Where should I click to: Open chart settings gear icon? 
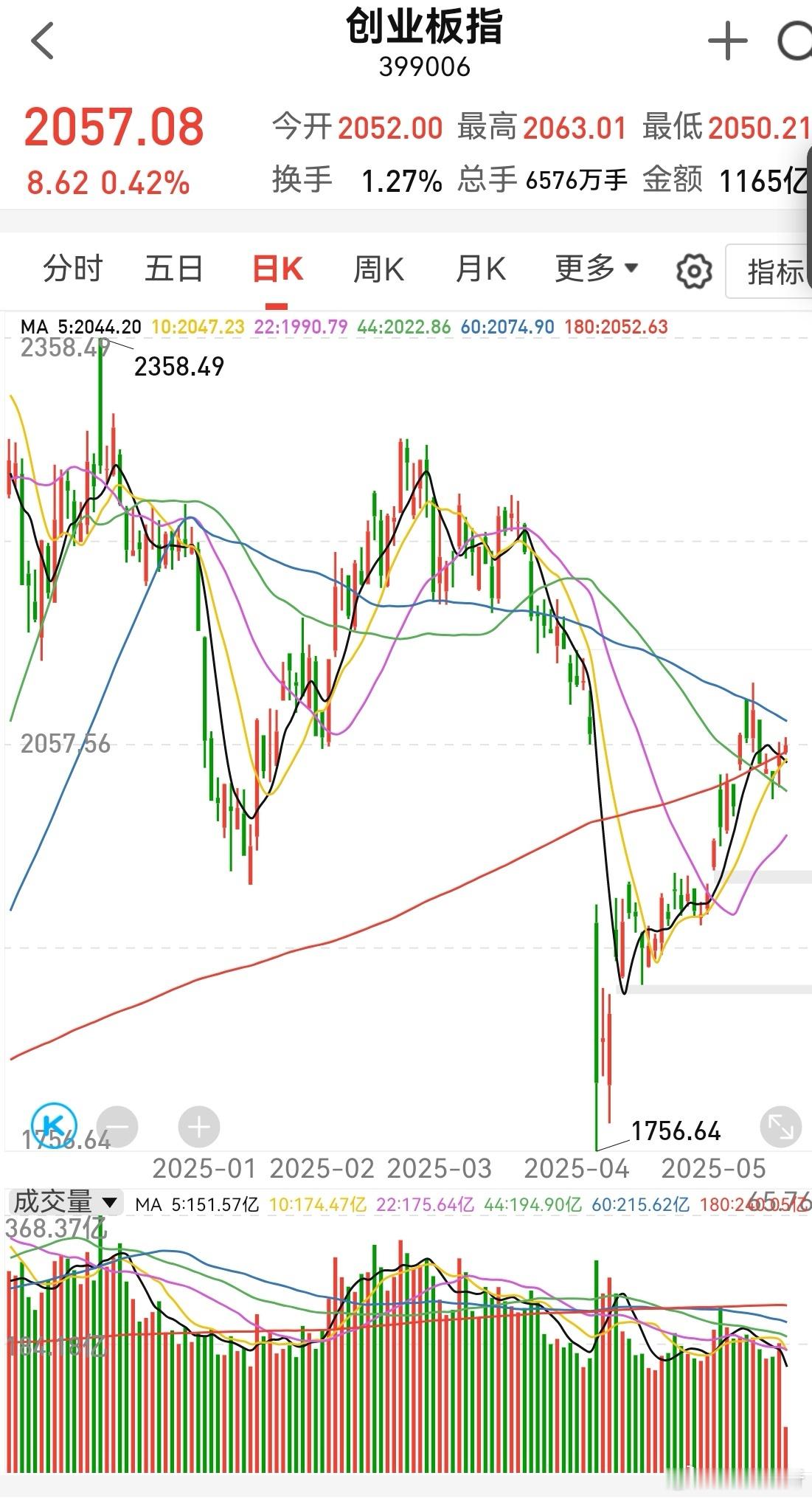click(693, 271)
